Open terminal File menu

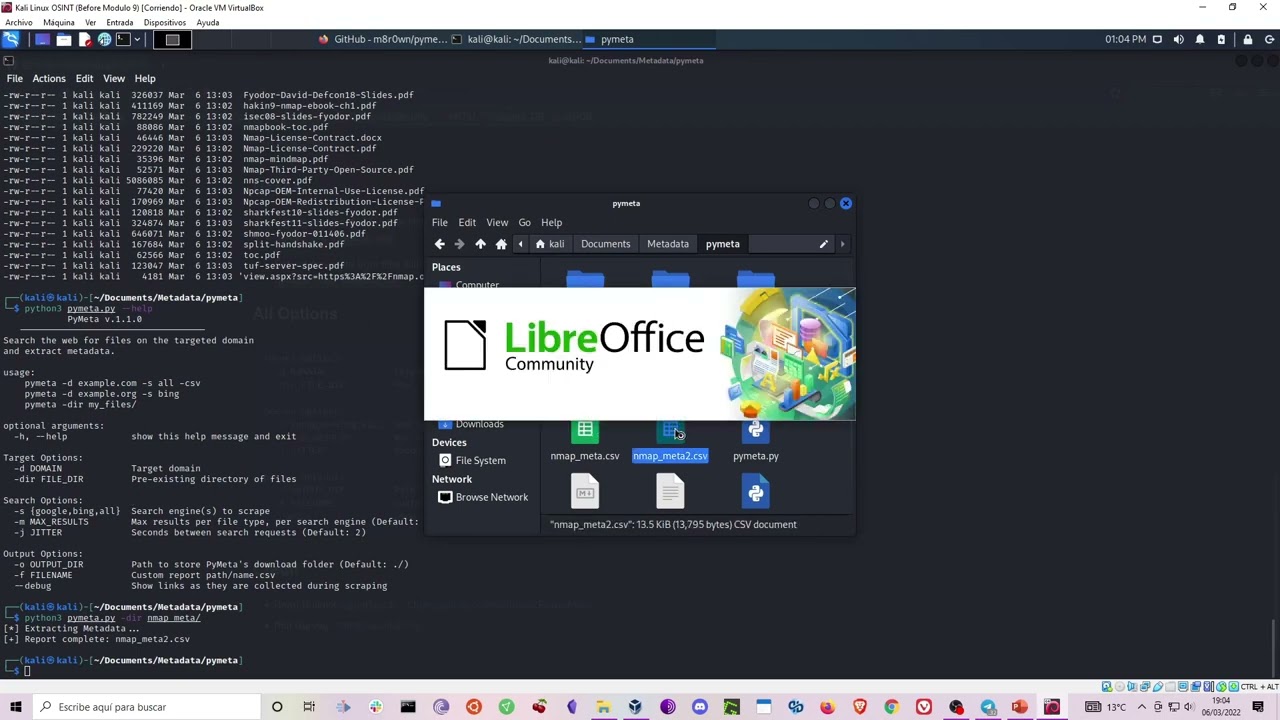click(15, 78)
